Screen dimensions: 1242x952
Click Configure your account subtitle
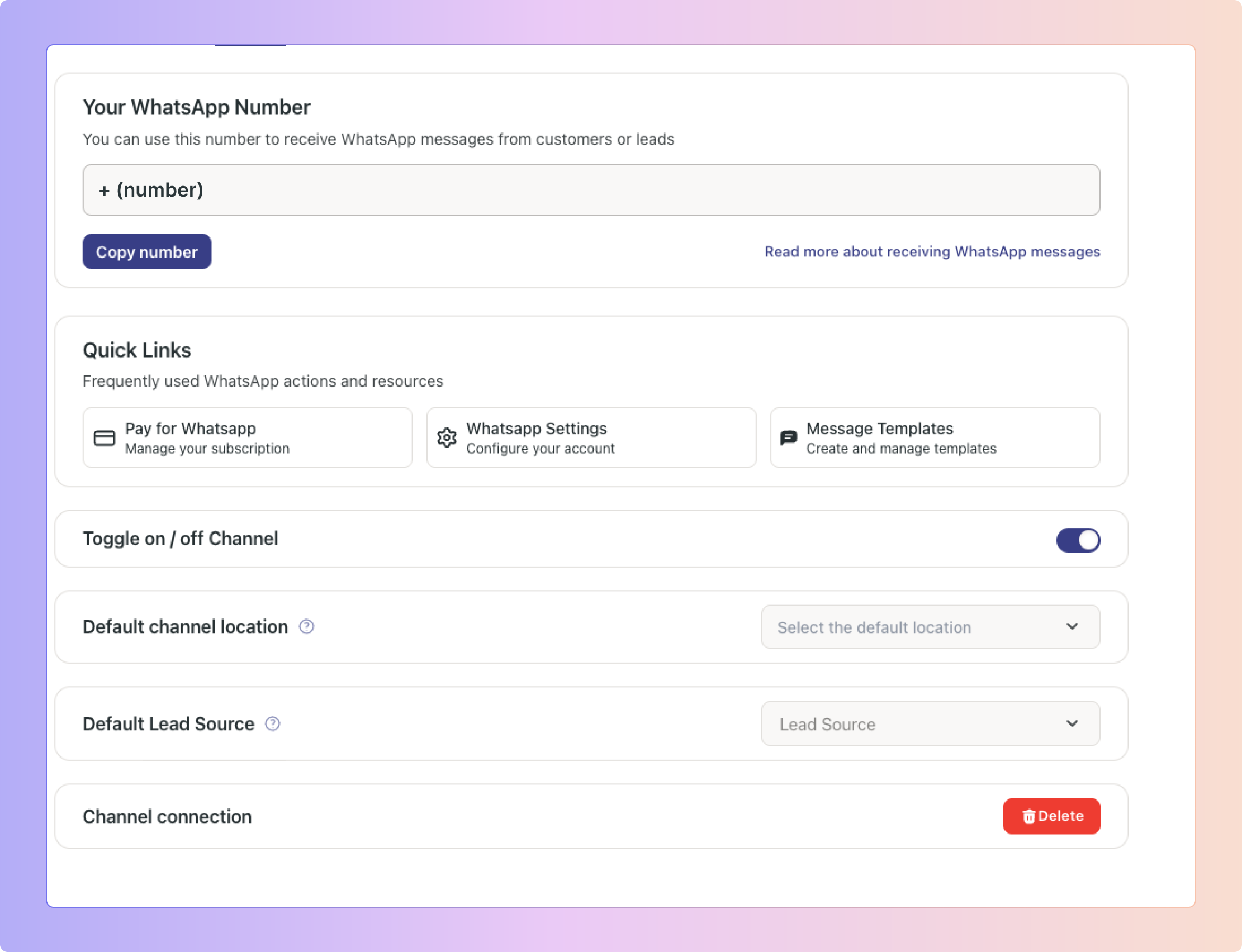pos(540,449)
